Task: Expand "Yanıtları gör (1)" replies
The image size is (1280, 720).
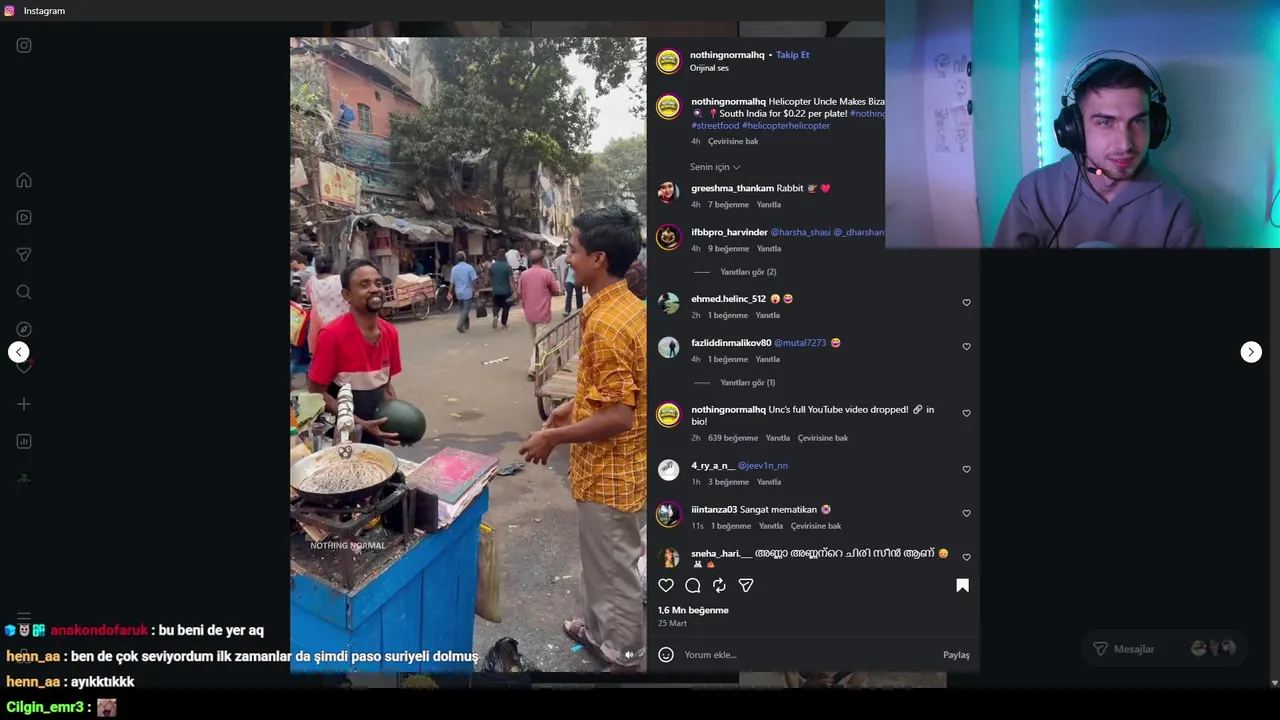Action: pos(748,383)
